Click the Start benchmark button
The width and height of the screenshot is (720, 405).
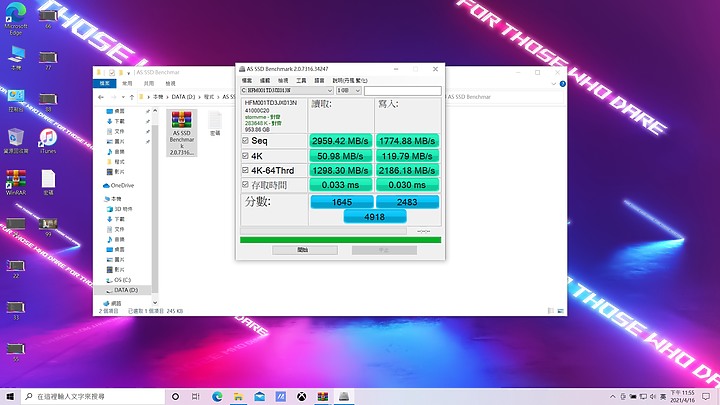point(304,250)
